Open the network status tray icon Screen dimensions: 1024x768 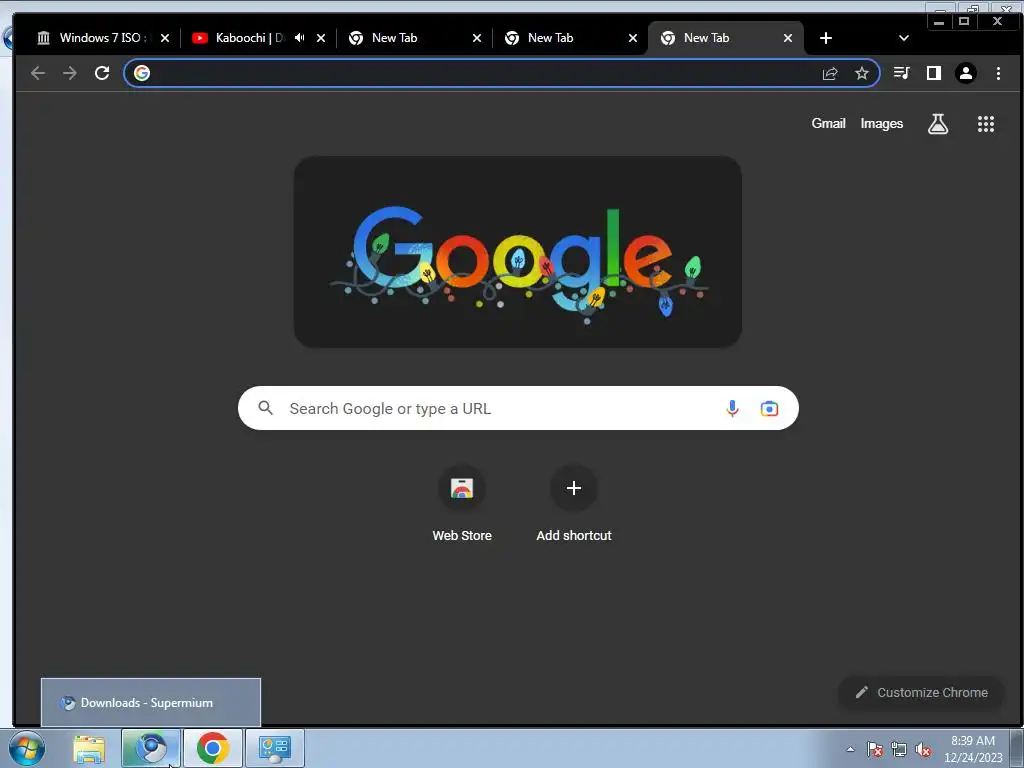899,749
